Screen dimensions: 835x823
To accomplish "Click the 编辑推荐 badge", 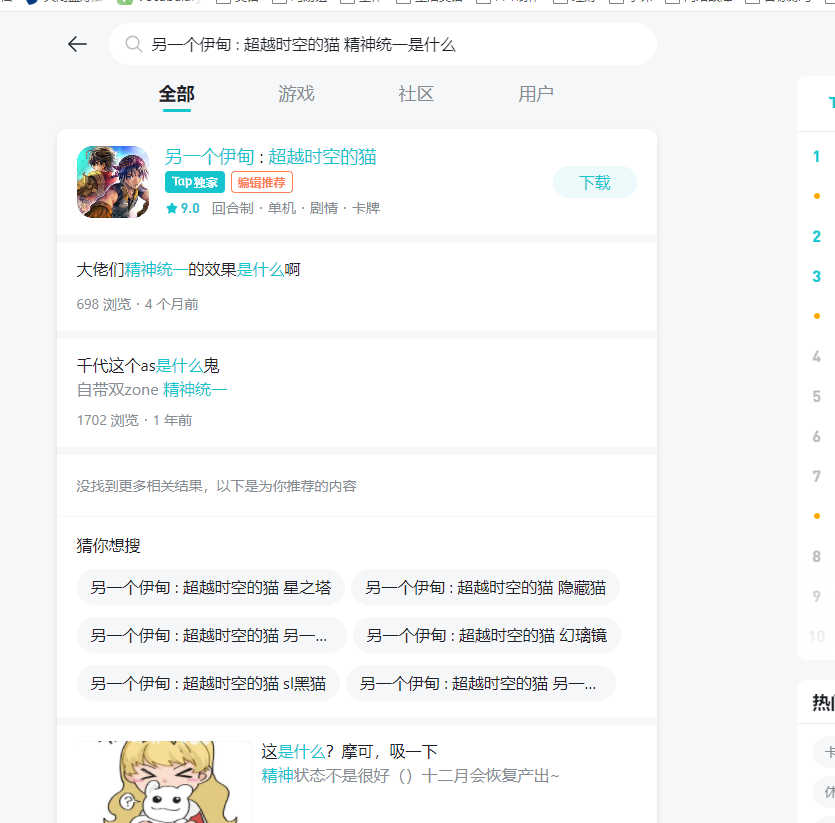I will [x=261, y=182].
